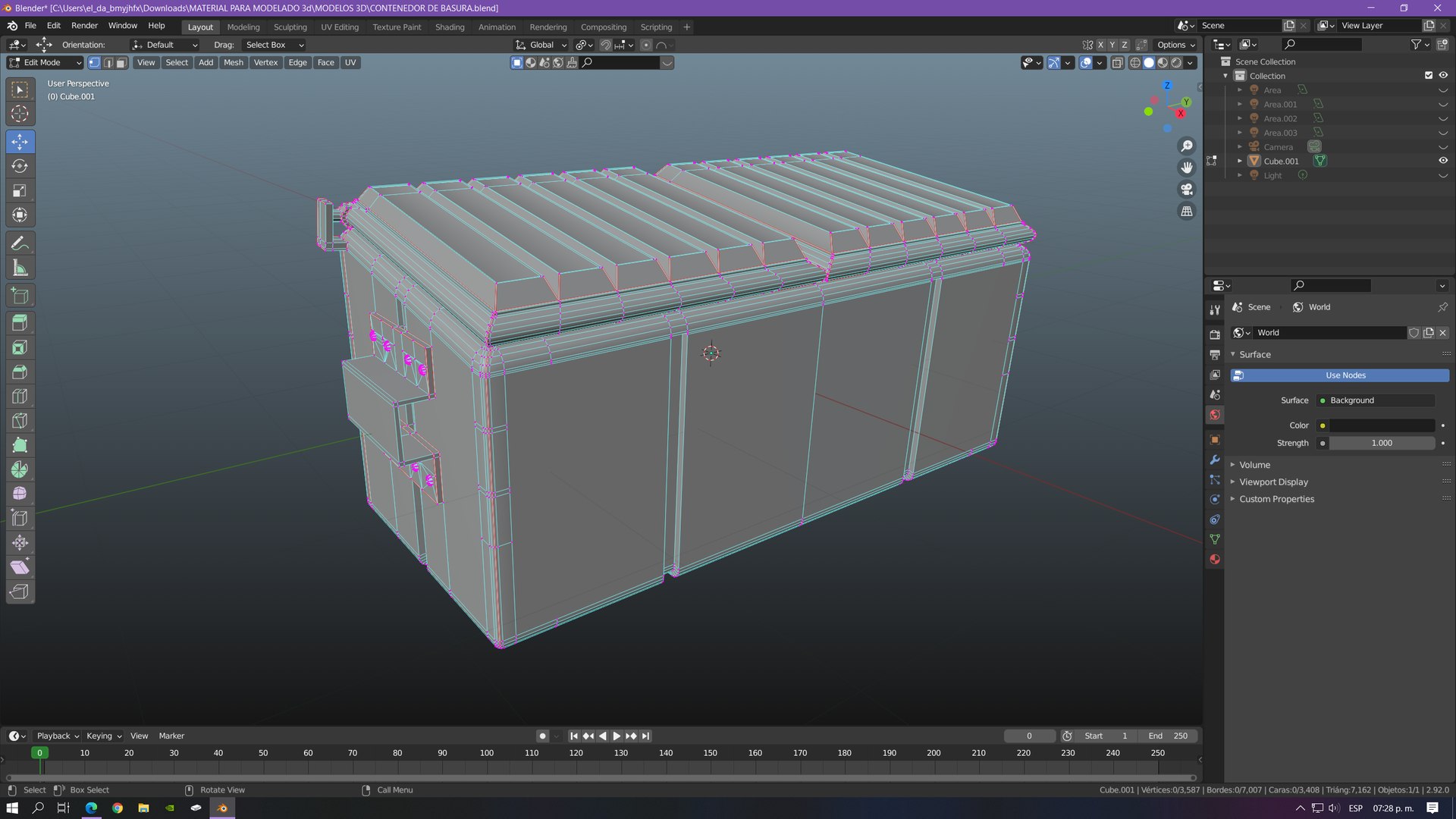Image resolution: width=1456 pixels, height=819 pixels.
Task: Expand the Viewport Display panel
Action: [1273, 482]
